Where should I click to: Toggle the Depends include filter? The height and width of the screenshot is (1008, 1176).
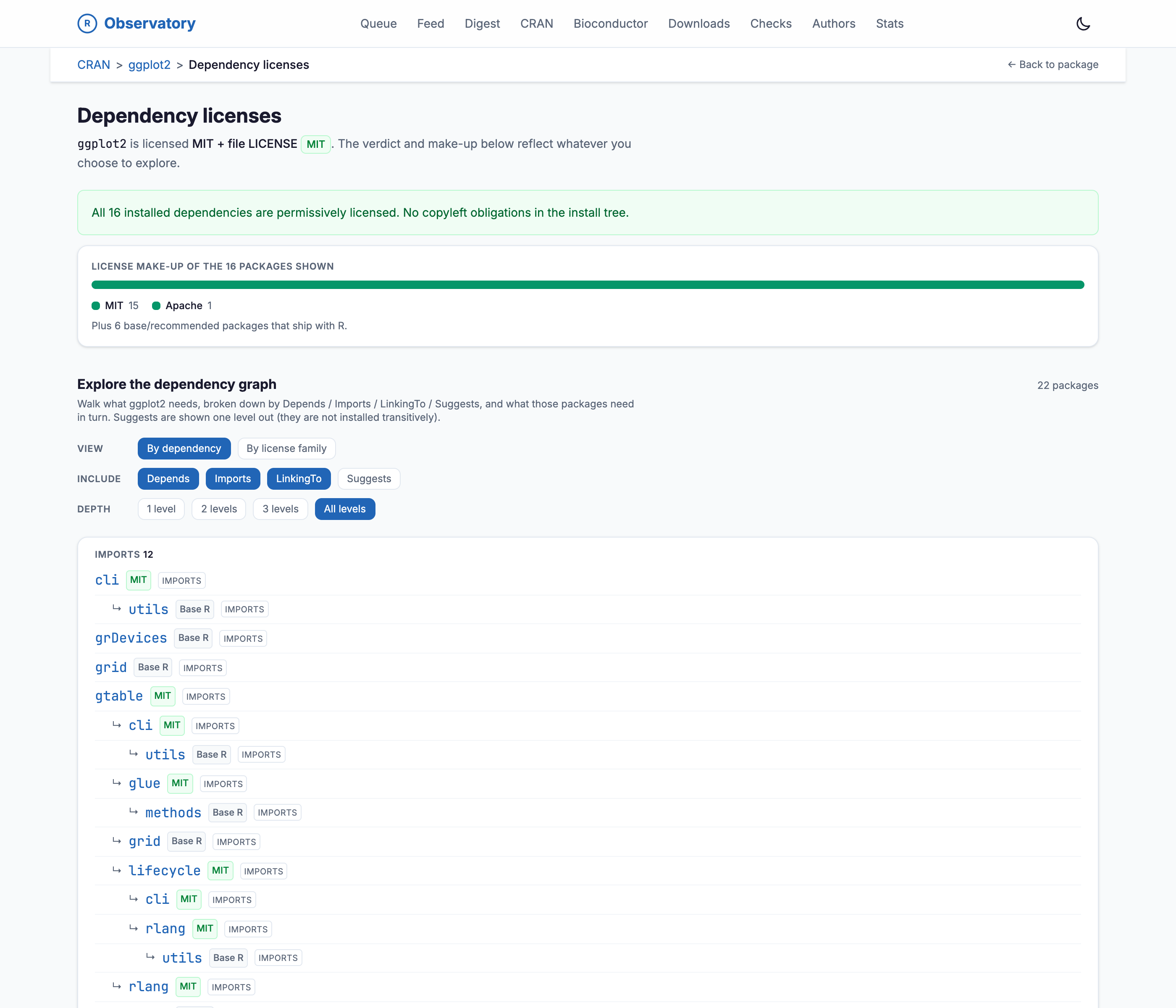click(168, 478)
